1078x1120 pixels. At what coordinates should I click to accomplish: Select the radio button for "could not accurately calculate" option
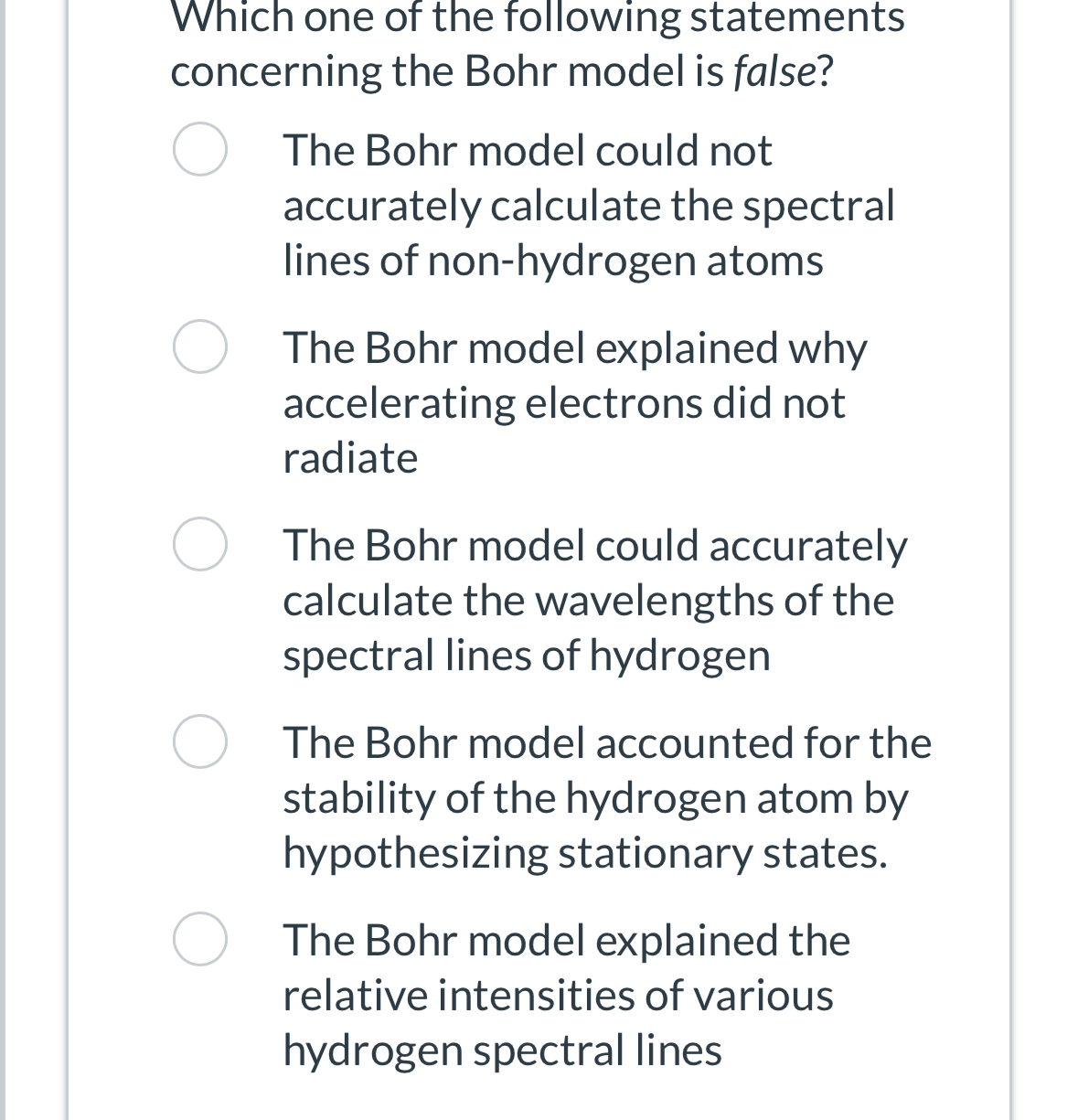200,150
